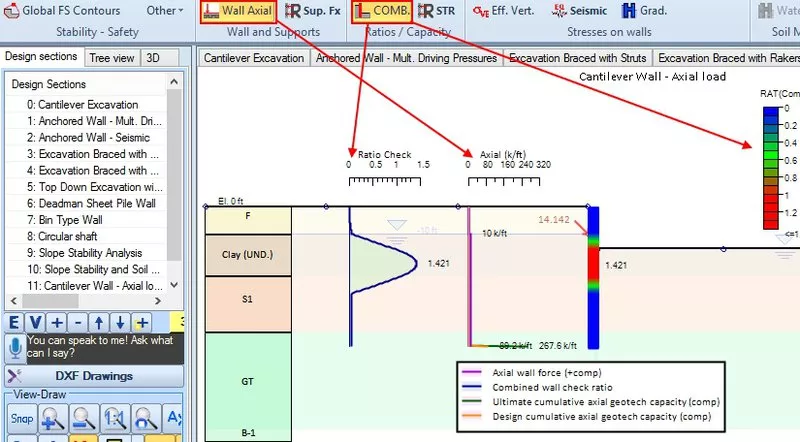Select '2: Anchored Wall - Seismic' section
The height and width of the screenshot is (442, 800).
(87, 137)
